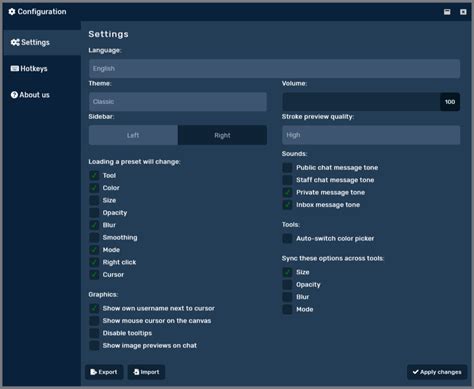This screenshot has height=389, width=474.
Task: Click the Import button
Action: point(146,372)
